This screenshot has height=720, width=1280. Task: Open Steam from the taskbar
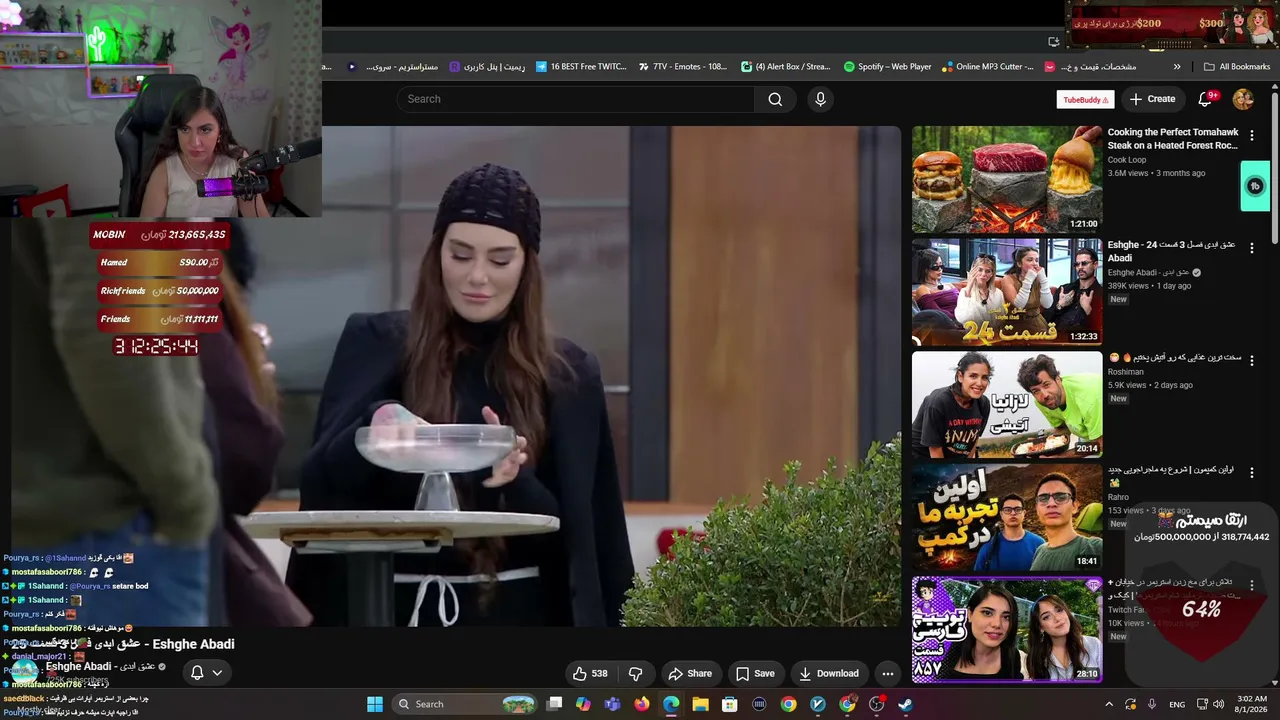click(905, 704)
